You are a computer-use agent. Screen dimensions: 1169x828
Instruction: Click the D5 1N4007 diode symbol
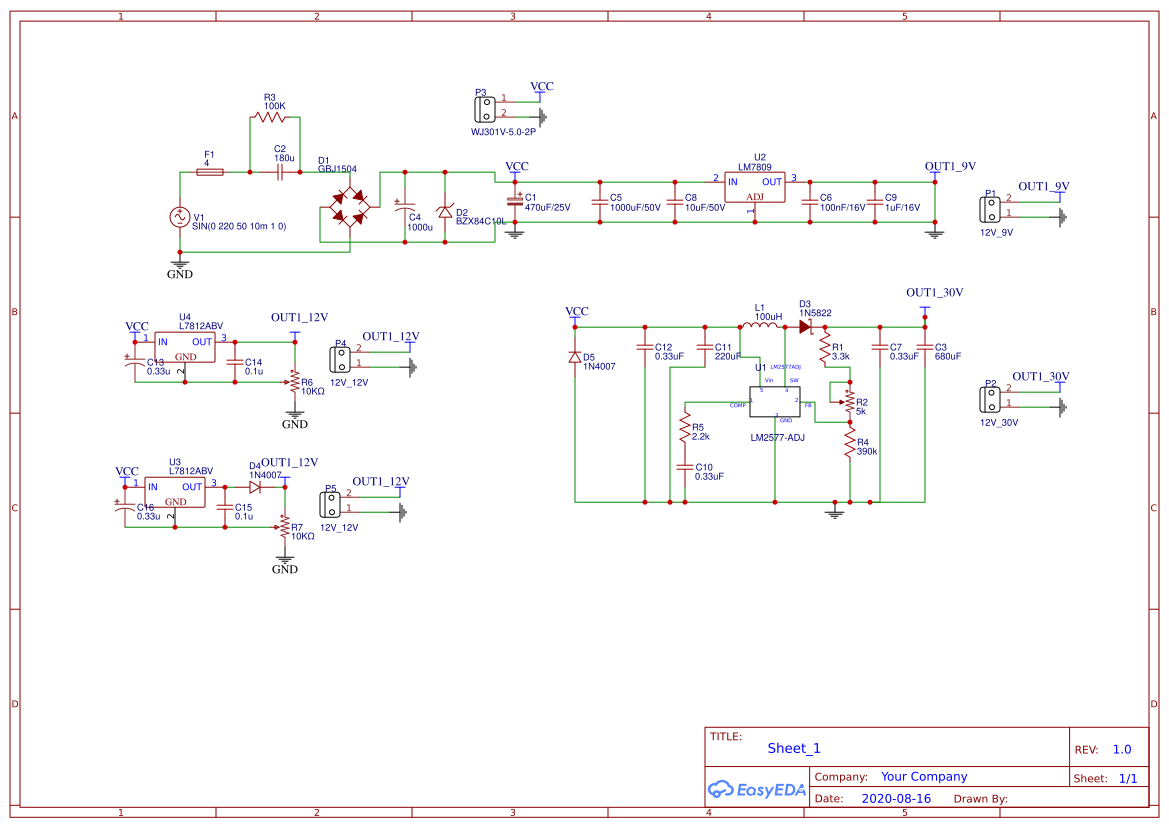[575, 357]
